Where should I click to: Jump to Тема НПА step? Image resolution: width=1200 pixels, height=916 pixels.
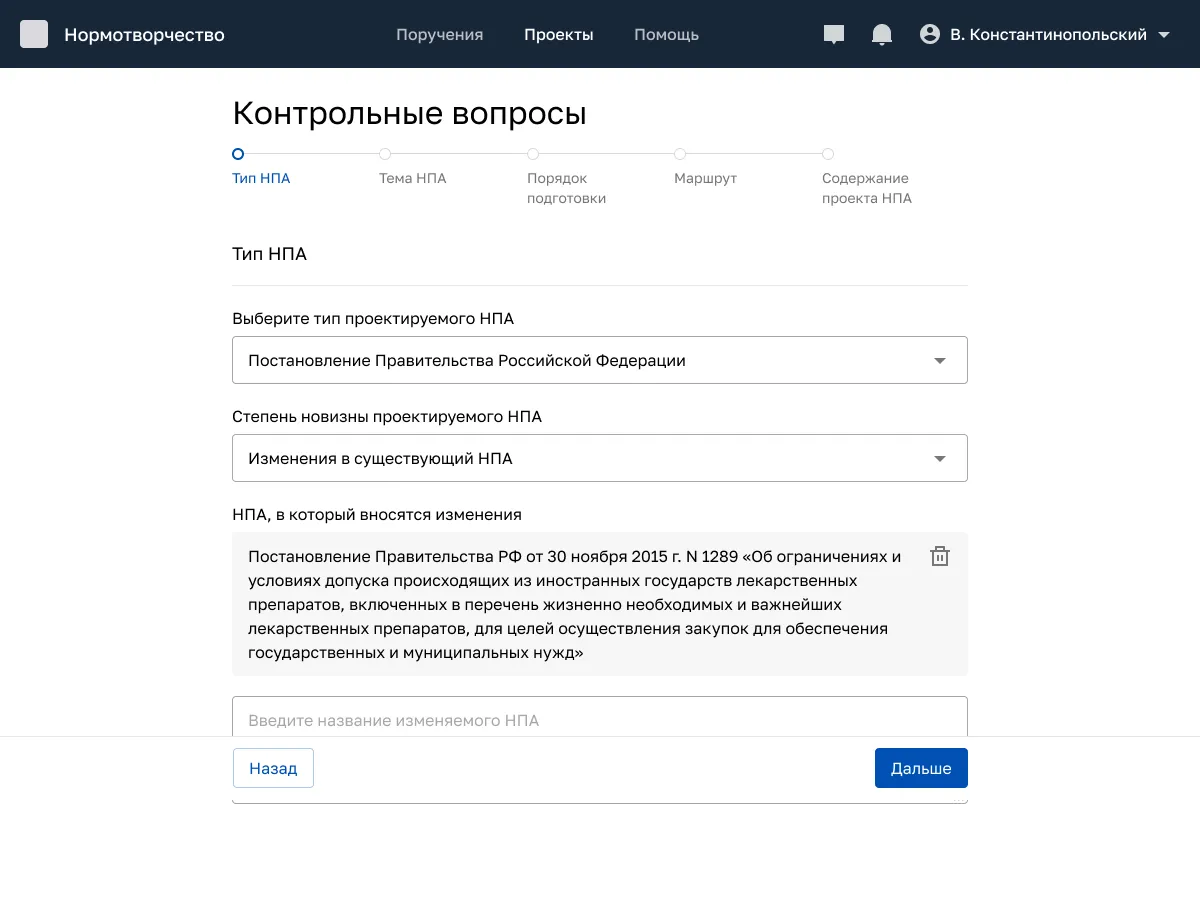point(412,168)
